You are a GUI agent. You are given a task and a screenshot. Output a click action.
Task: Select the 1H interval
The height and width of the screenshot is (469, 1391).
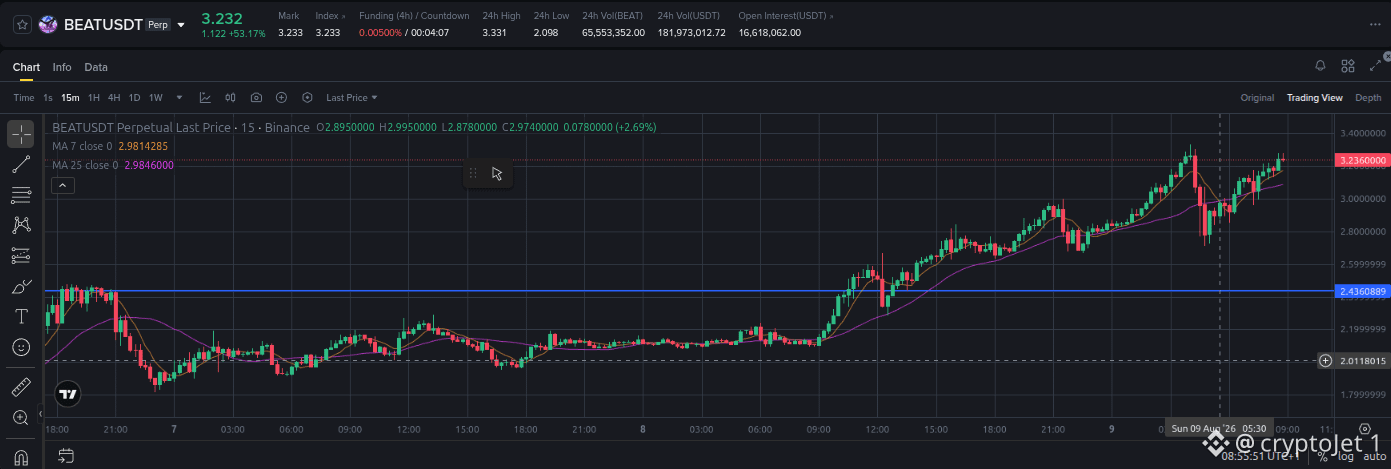coord(94,98)
